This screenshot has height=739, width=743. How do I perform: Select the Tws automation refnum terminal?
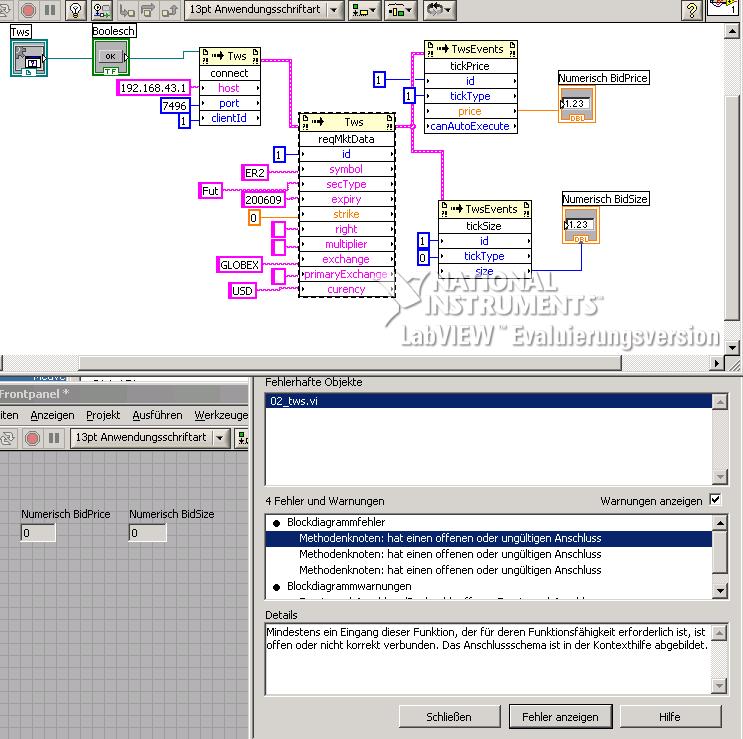(29, 58)
